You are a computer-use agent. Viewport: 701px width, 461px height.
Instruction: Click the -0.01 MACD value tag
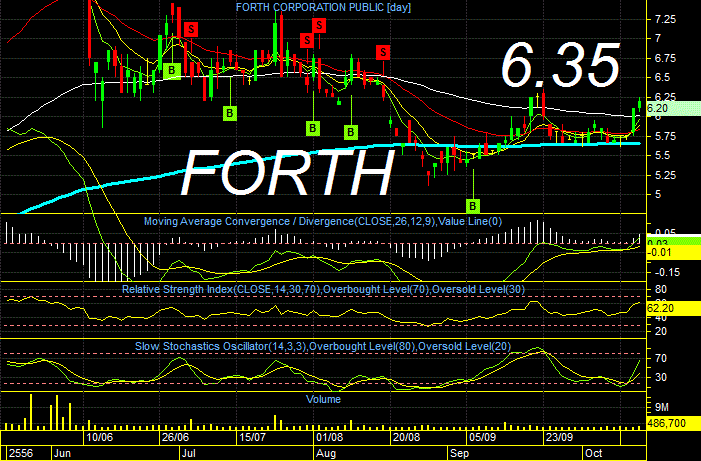[674, 253]
